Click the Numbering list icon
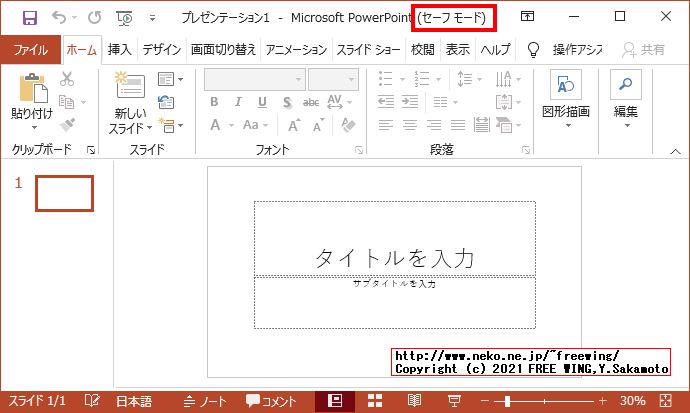 coord(422,79)
